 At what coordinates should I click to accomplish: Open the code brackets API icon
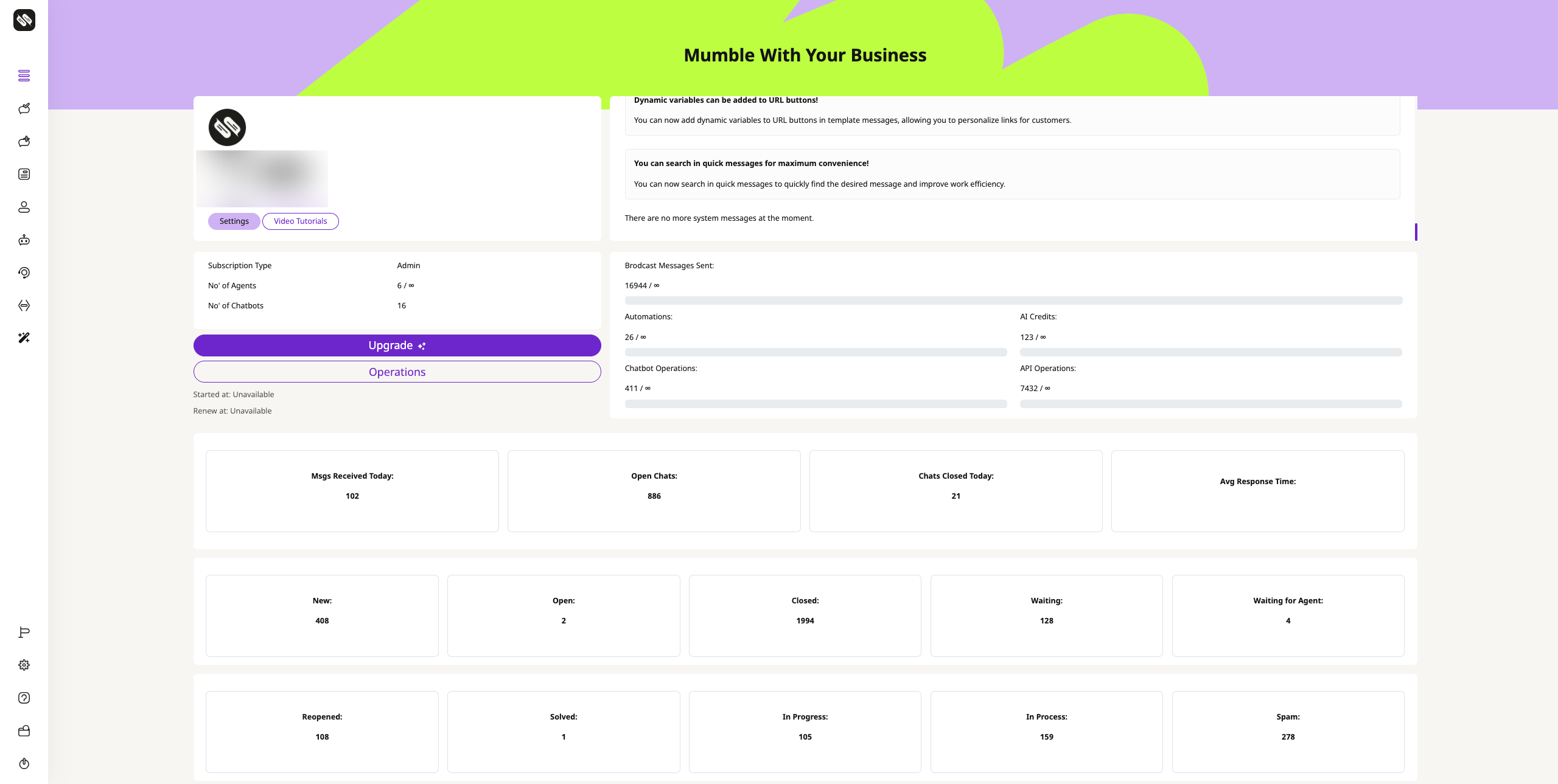coord(24,305)
